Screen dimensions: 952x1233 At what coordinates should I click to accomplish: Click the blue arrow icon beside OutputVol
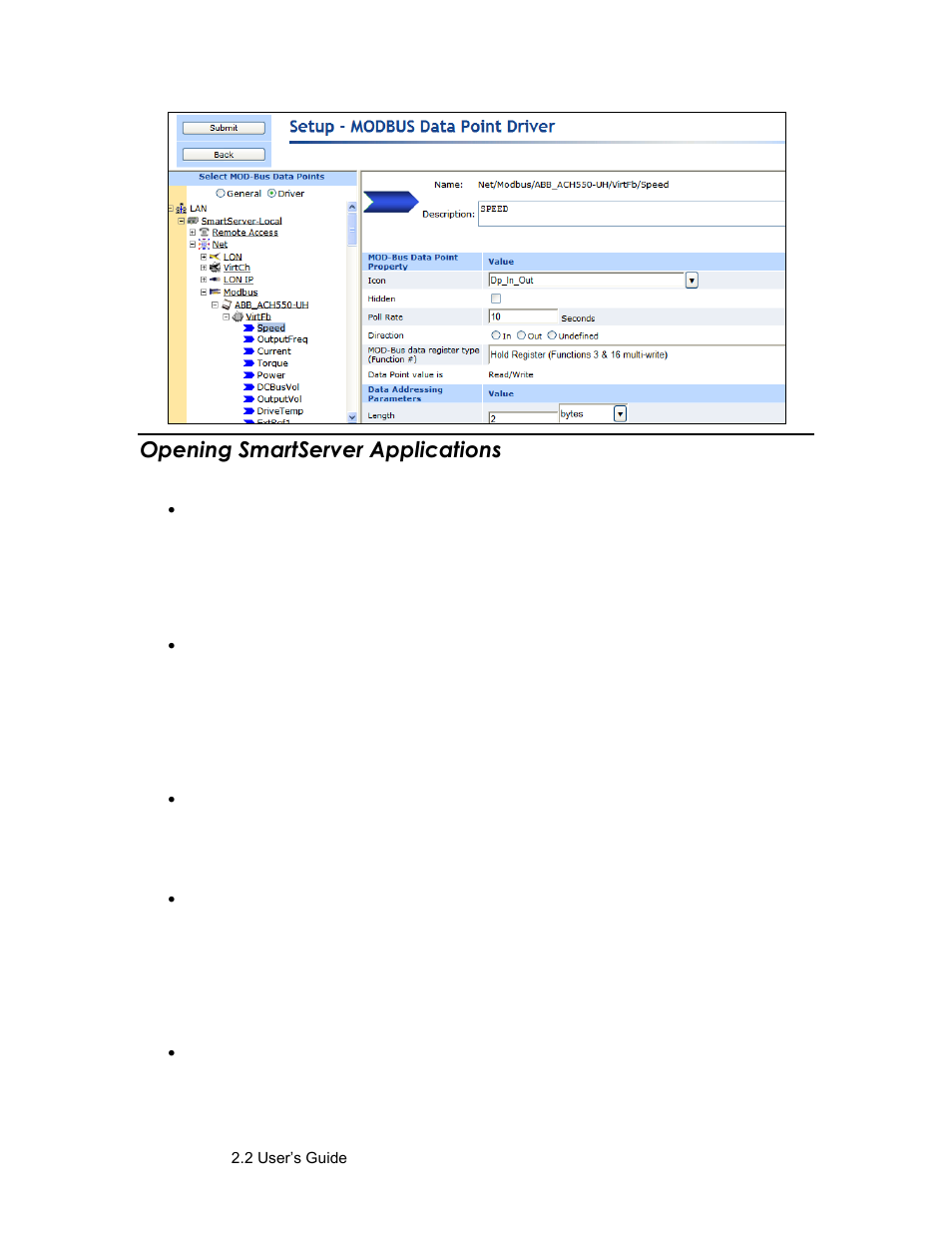pos(248,399)
